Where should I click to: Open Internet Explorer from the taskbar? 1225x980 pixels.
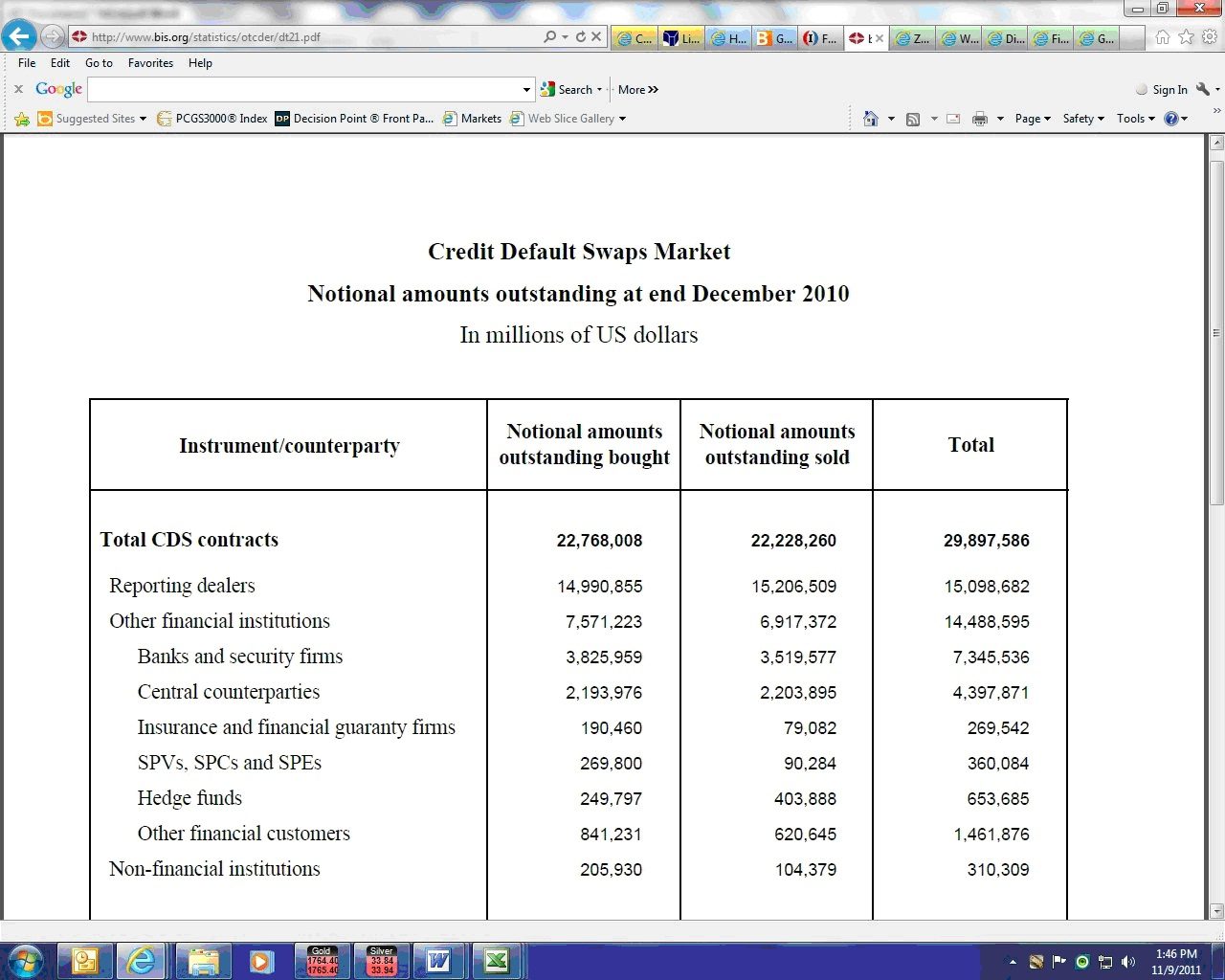(x=143, y=960)
